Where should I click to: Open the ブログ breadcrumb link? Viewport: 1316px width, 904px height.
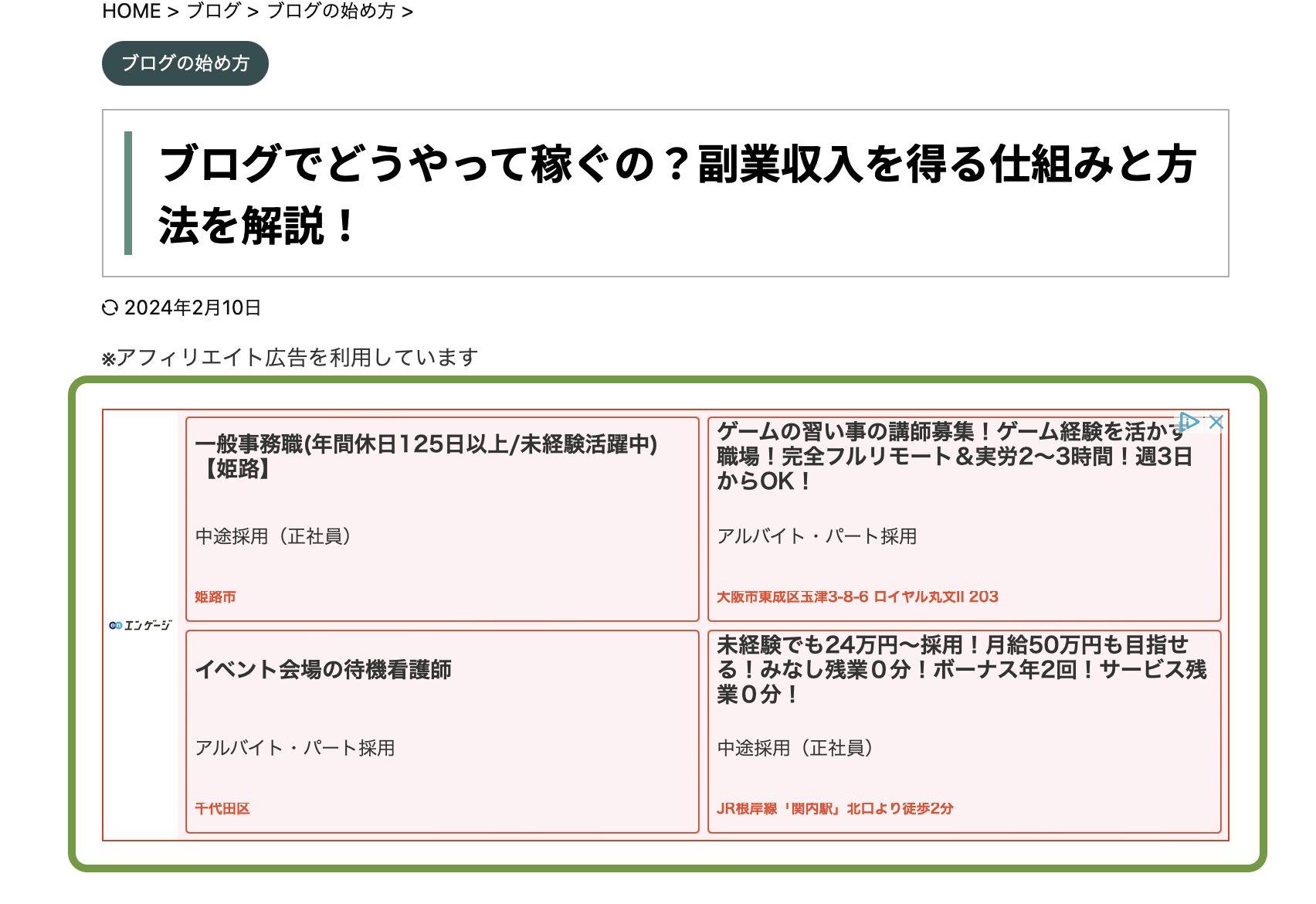click(x=214, y=11)
